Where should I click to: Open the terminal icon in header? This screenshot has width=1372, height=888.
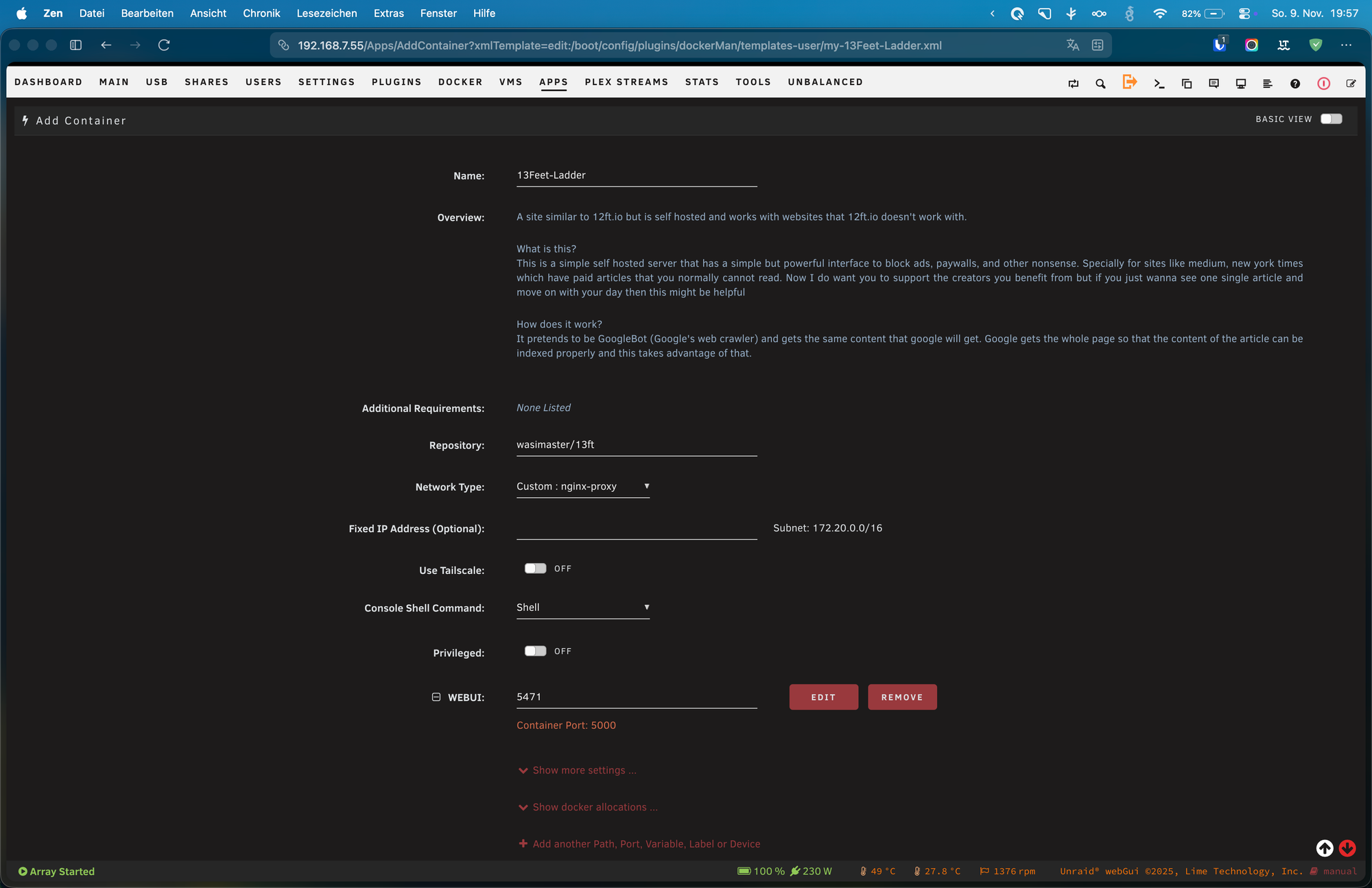point(1159,83)
